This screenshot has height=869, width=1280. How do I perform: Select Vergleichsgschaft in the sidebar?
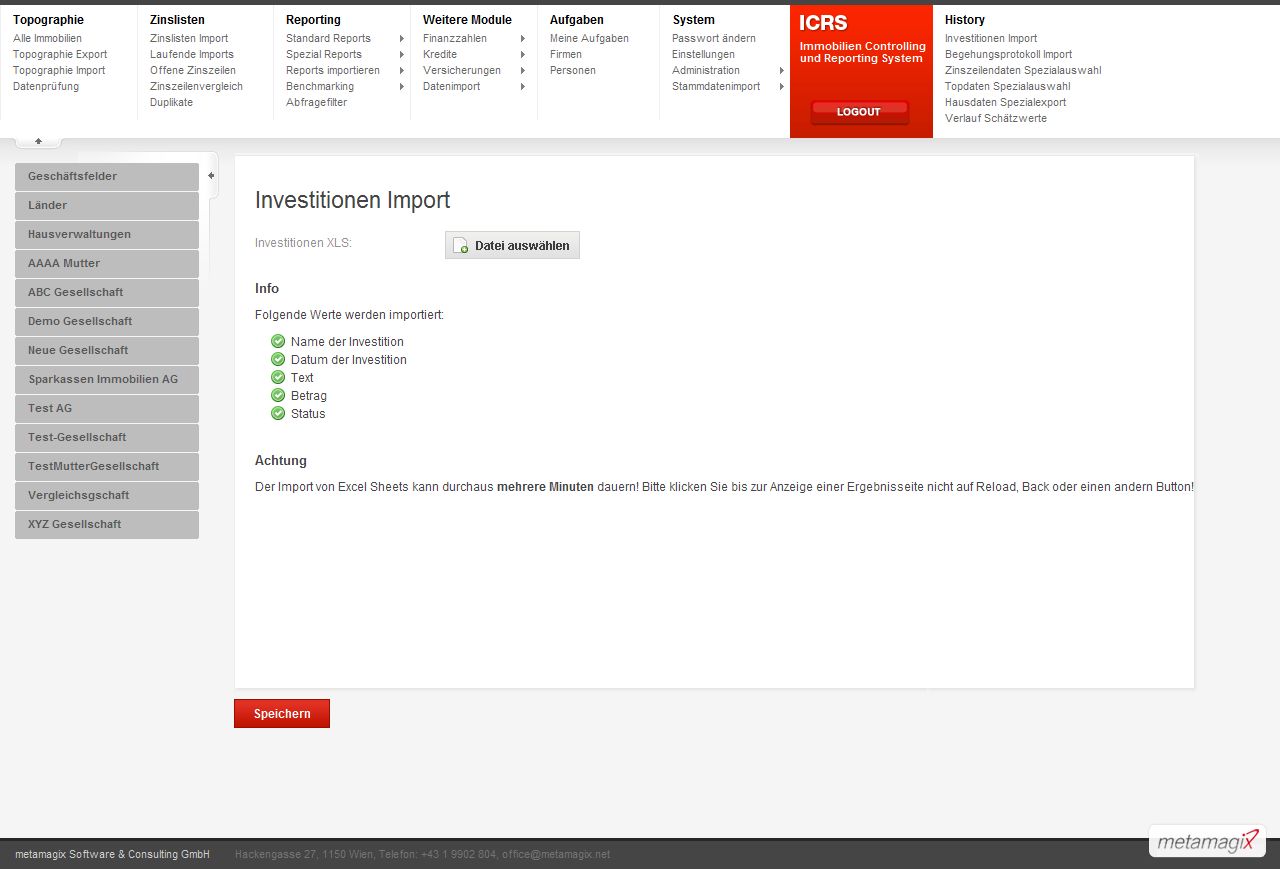[107, 496]
